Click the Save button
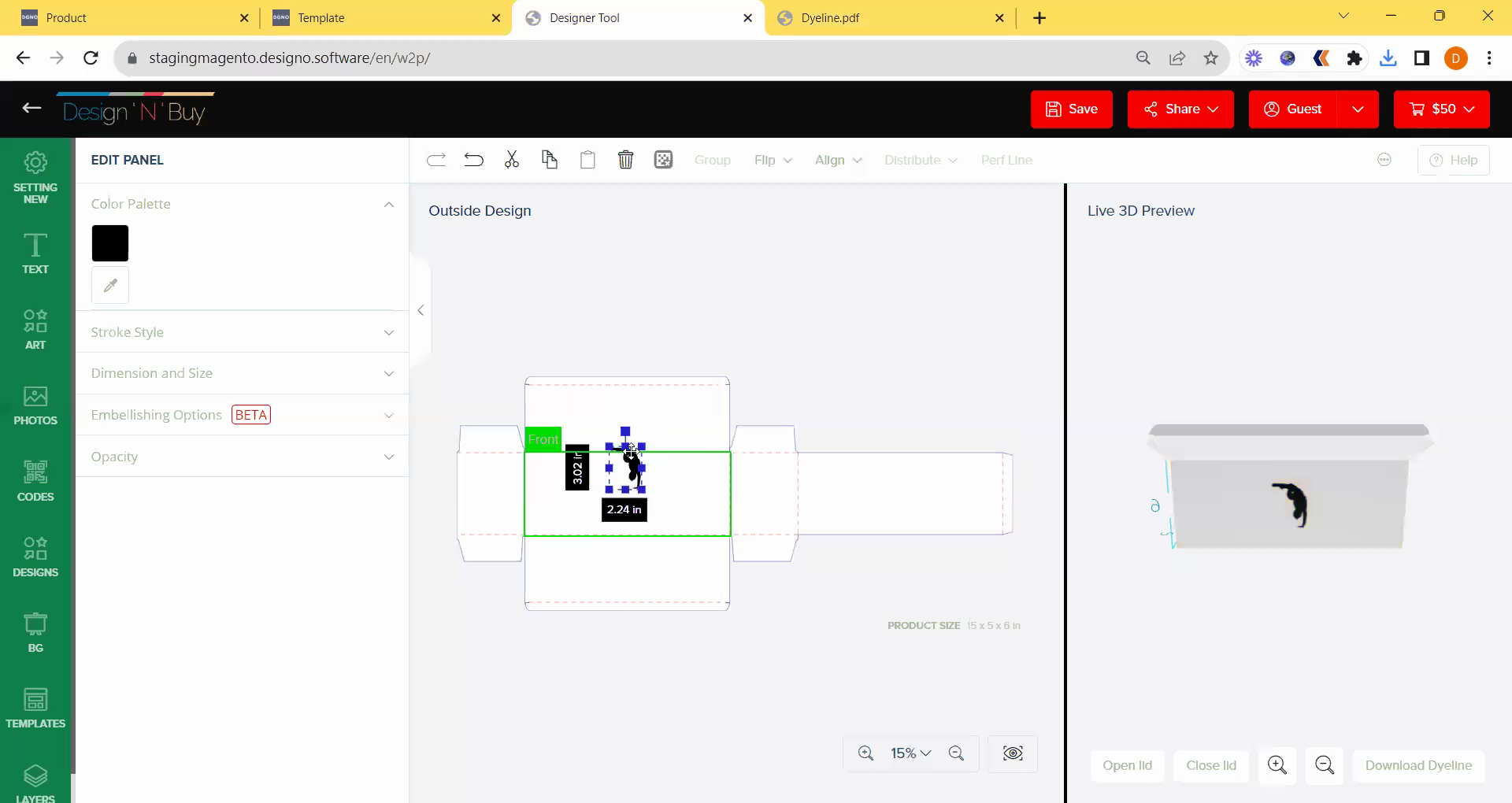This screenshot has height=803, width=1512. pyautogui.click(x=1071, y=109)
